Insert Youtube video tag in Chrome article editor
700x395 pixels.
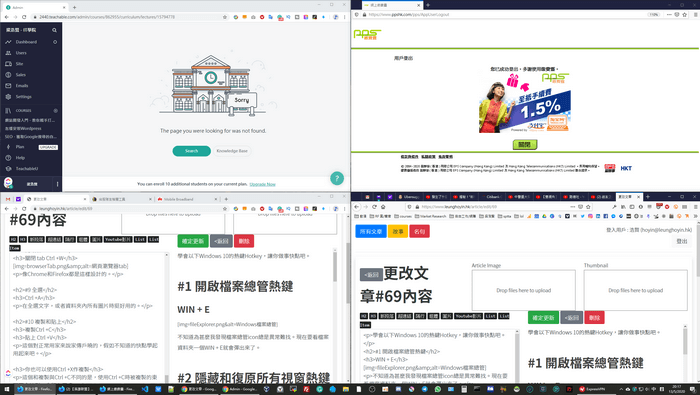tap(118, 240)
